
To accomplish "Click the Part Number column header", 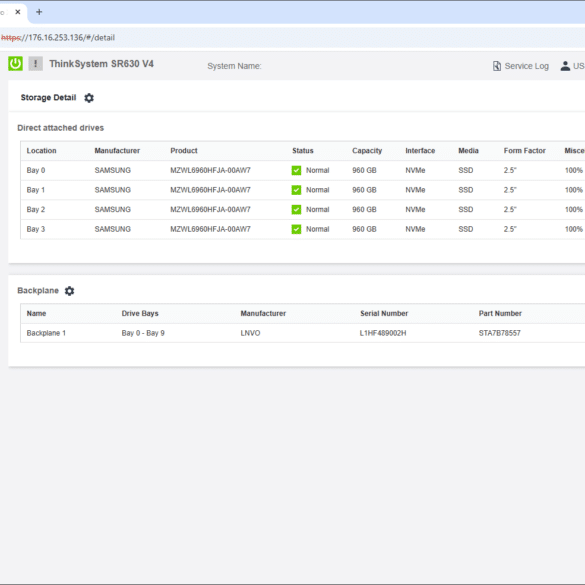I will click(x=500, y=313).
